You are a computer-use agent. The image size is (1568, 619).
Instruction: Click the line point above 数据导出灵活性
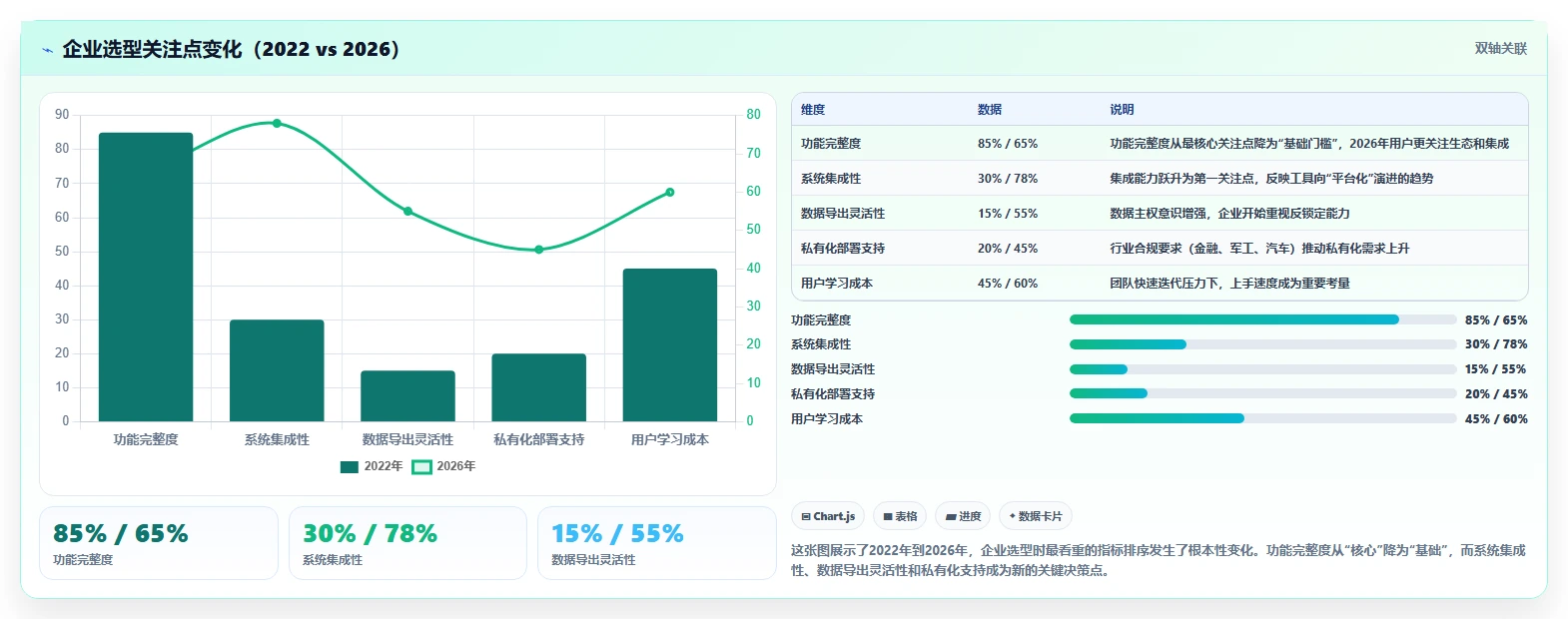click(x=407, y=212)
